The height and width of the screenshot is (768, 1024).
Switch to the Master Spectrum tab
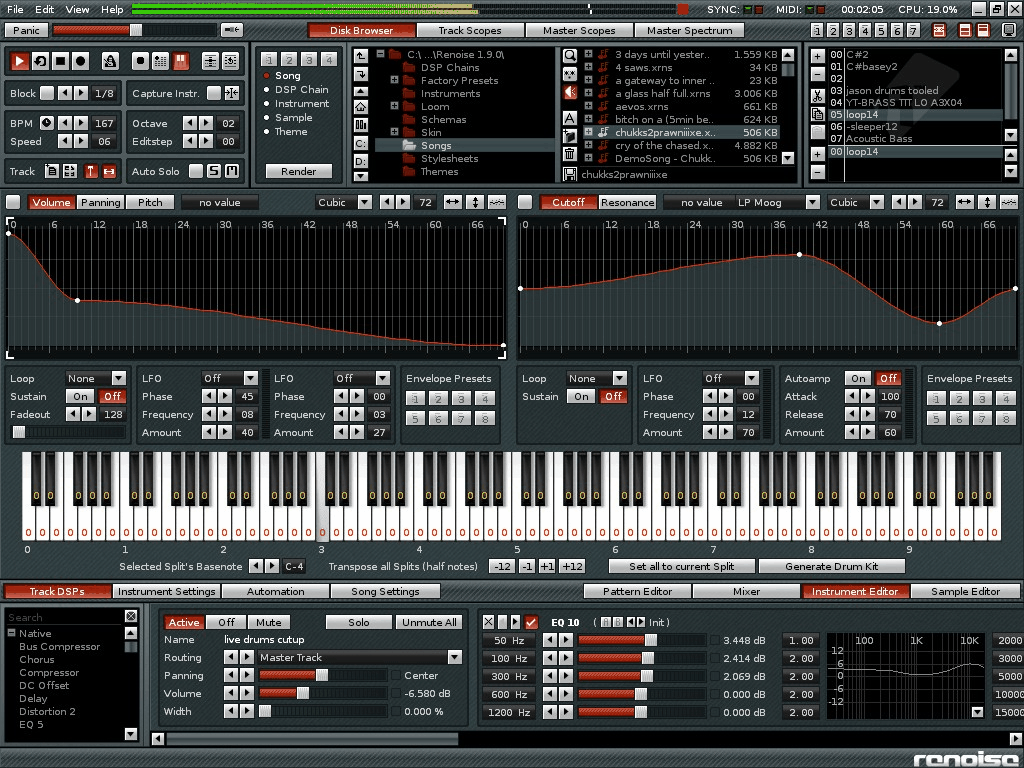pos(690,30)
